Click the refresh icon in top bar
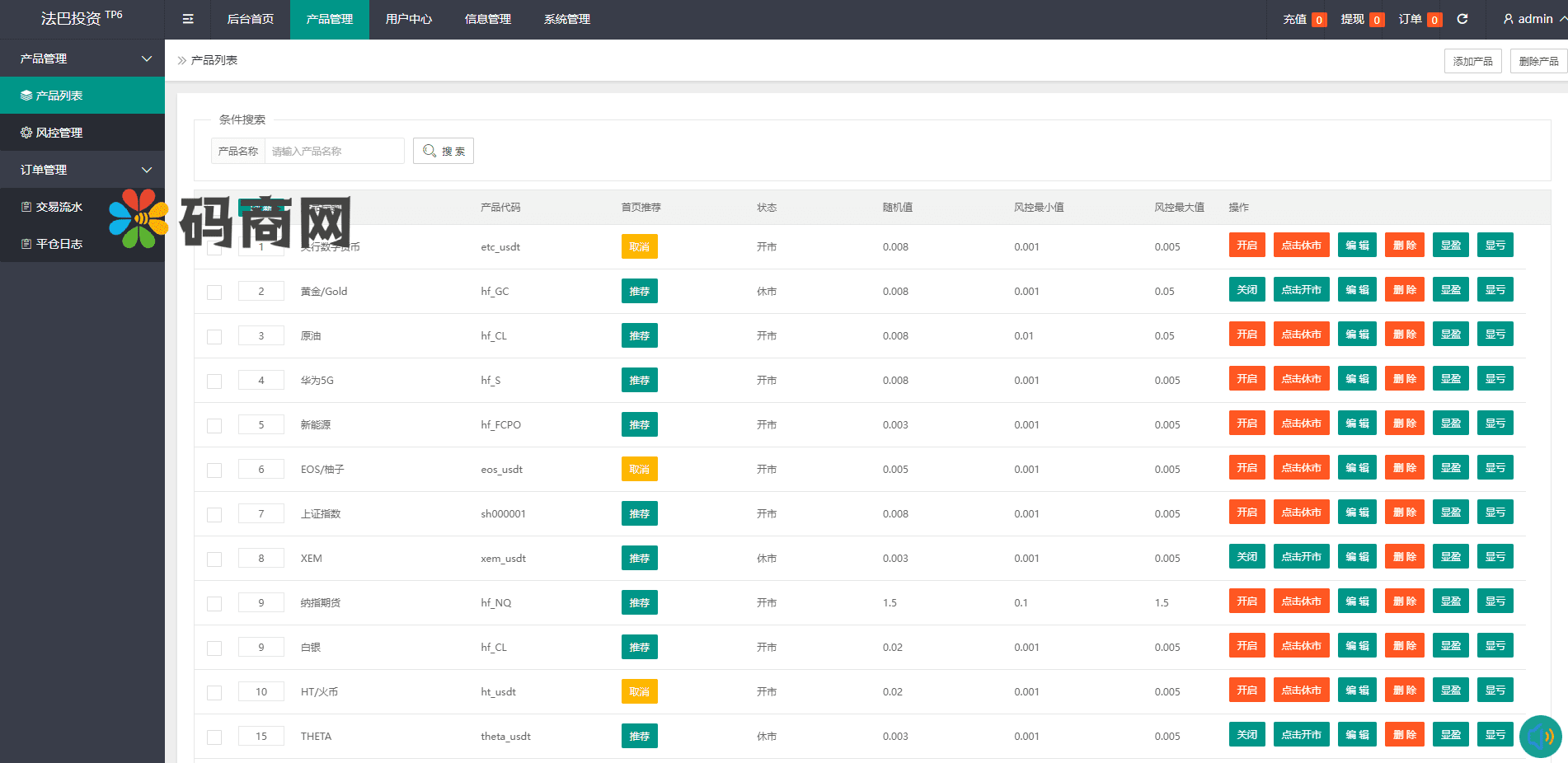This screenshot has height=763, width=1568. 1462,19
